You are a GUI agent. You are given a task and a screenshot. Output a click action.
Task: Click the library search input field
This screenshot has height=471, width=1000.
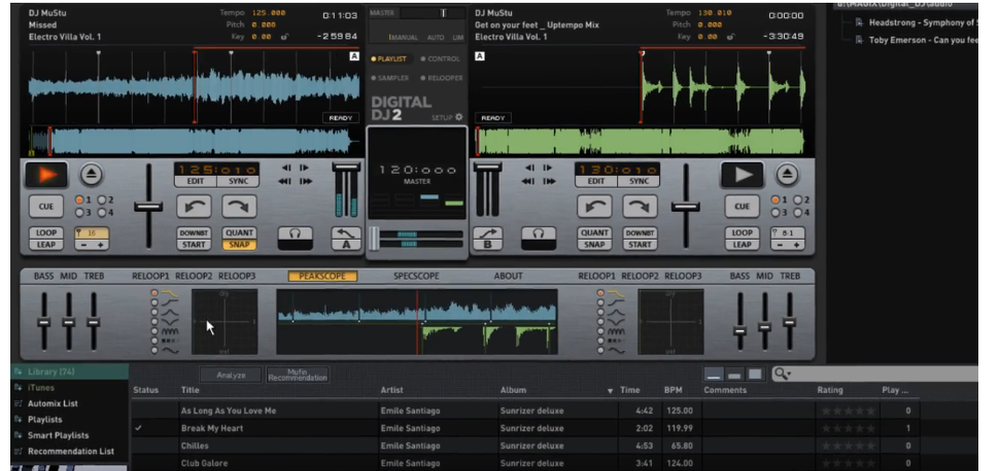coord(885,373)
